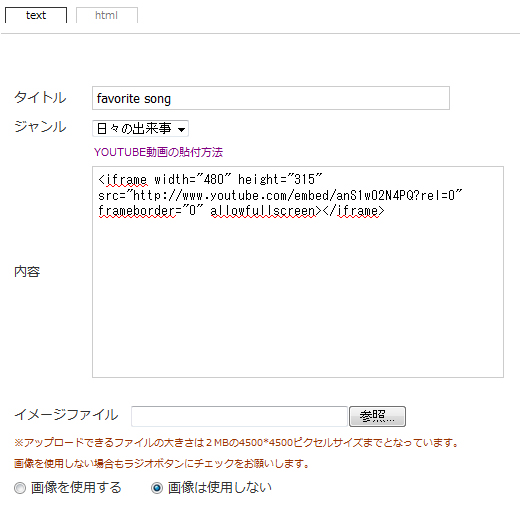Switch to the html tab
The width and height of the screenshot is (520, 516).
pyautogui.click(x=107, y=15)
